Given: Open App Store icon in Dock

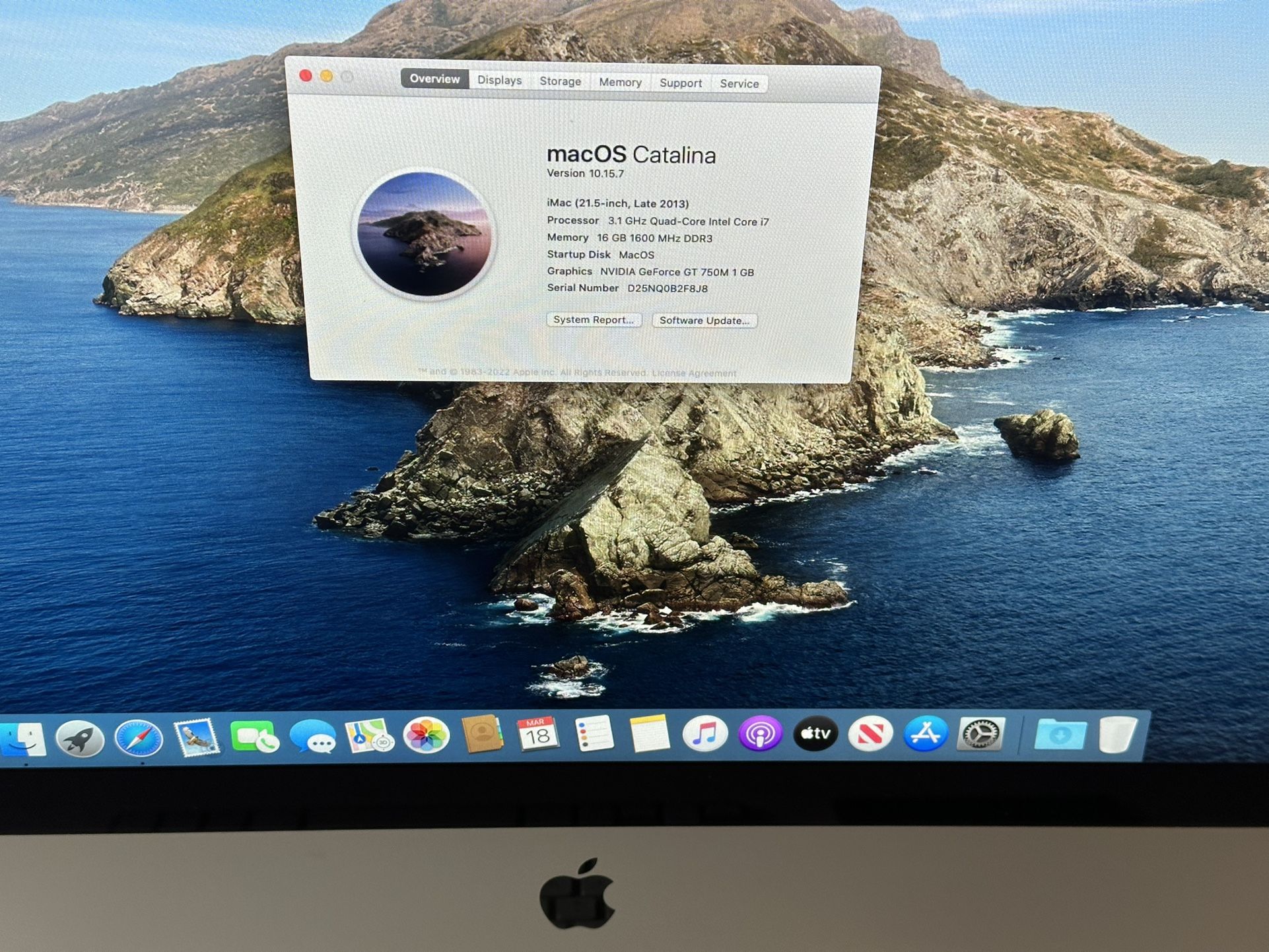Looking at the screenshot, I should coord(926,733).
